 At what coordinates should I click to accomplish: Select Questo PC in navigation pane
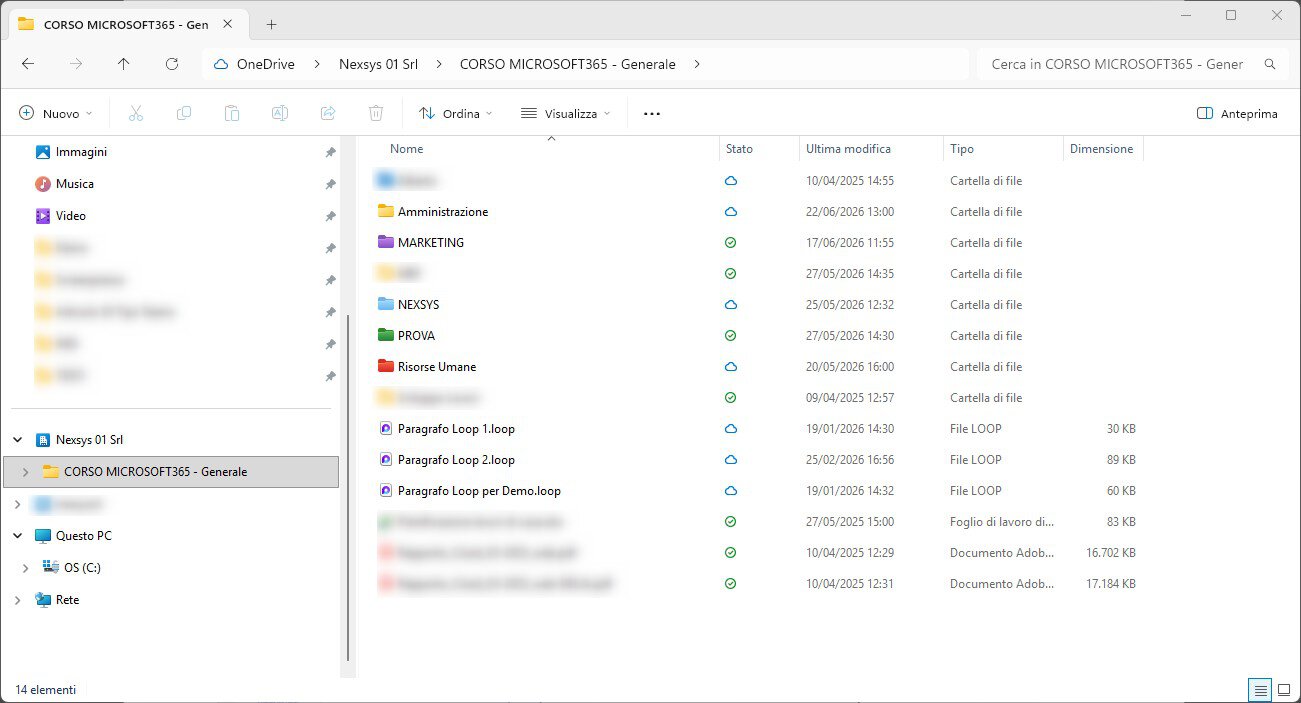click(83, 536)
